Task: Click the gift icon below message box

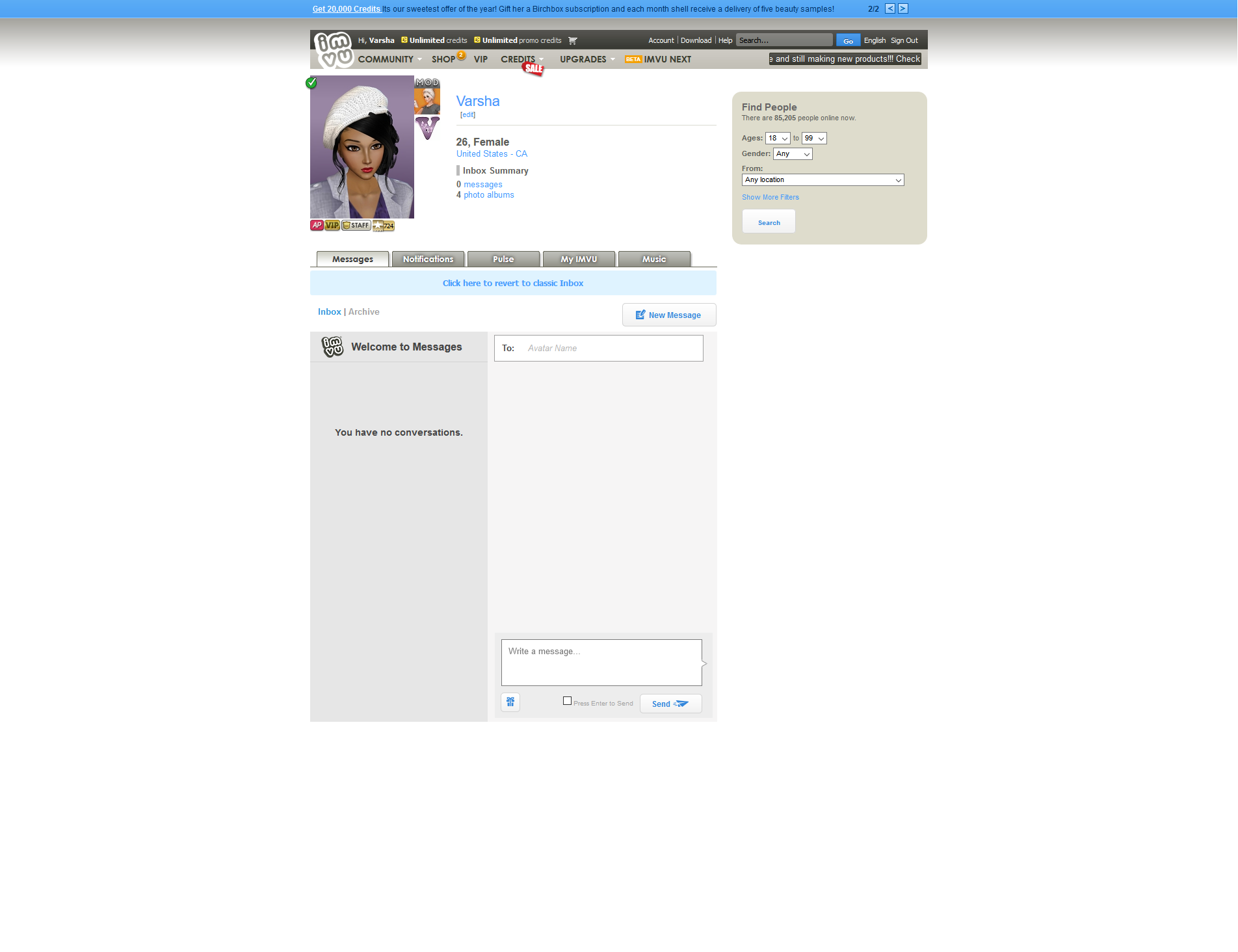Action: 510,702
